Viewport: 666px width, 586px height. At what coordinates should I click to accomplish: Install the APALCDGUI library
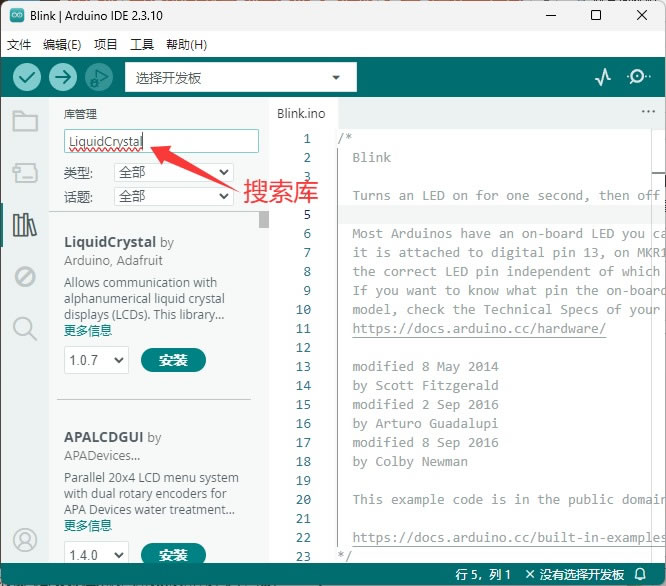(173, 554)
